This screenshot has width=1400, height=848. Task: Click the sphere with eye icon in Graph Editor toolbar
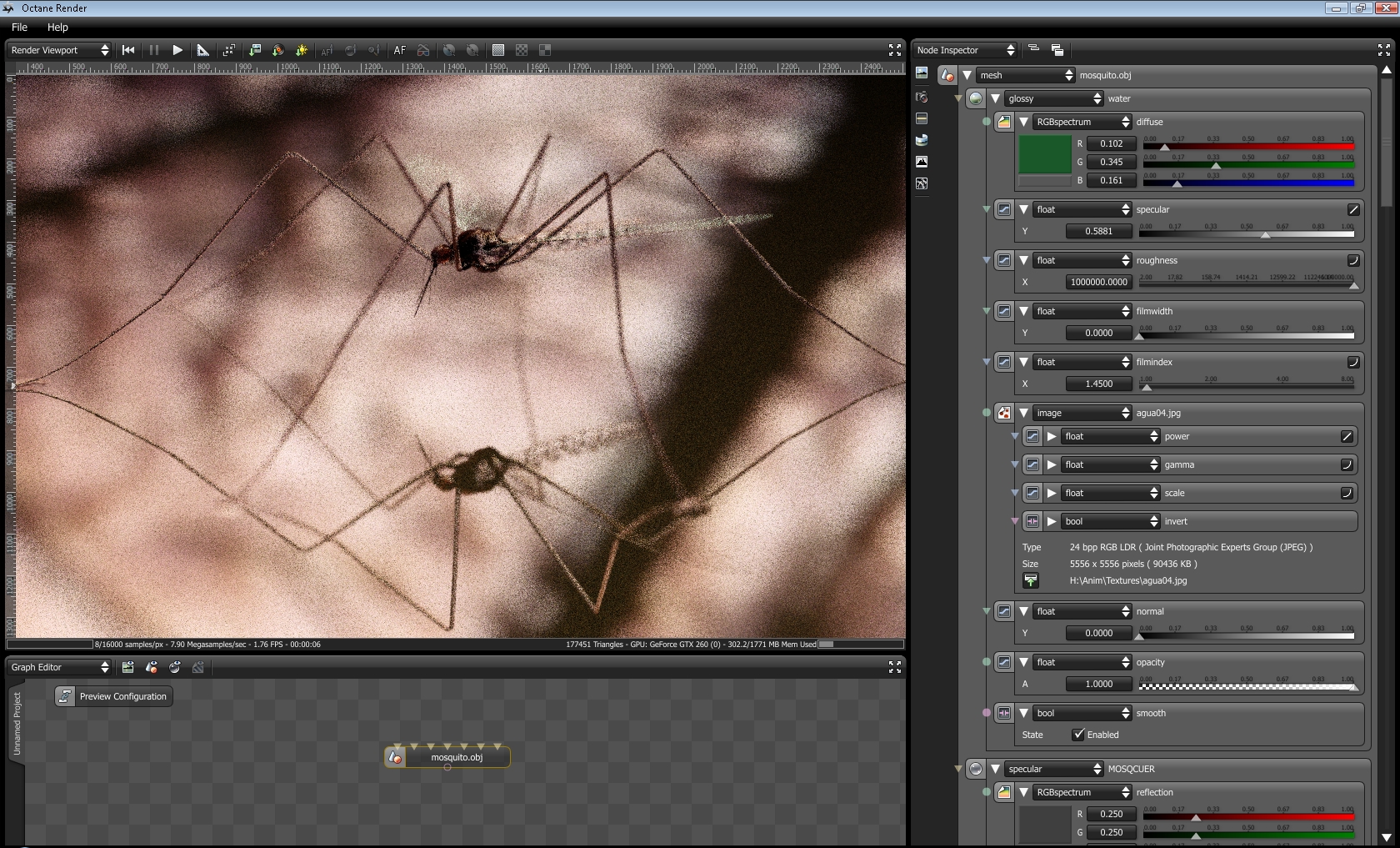(x=174, y=667)
